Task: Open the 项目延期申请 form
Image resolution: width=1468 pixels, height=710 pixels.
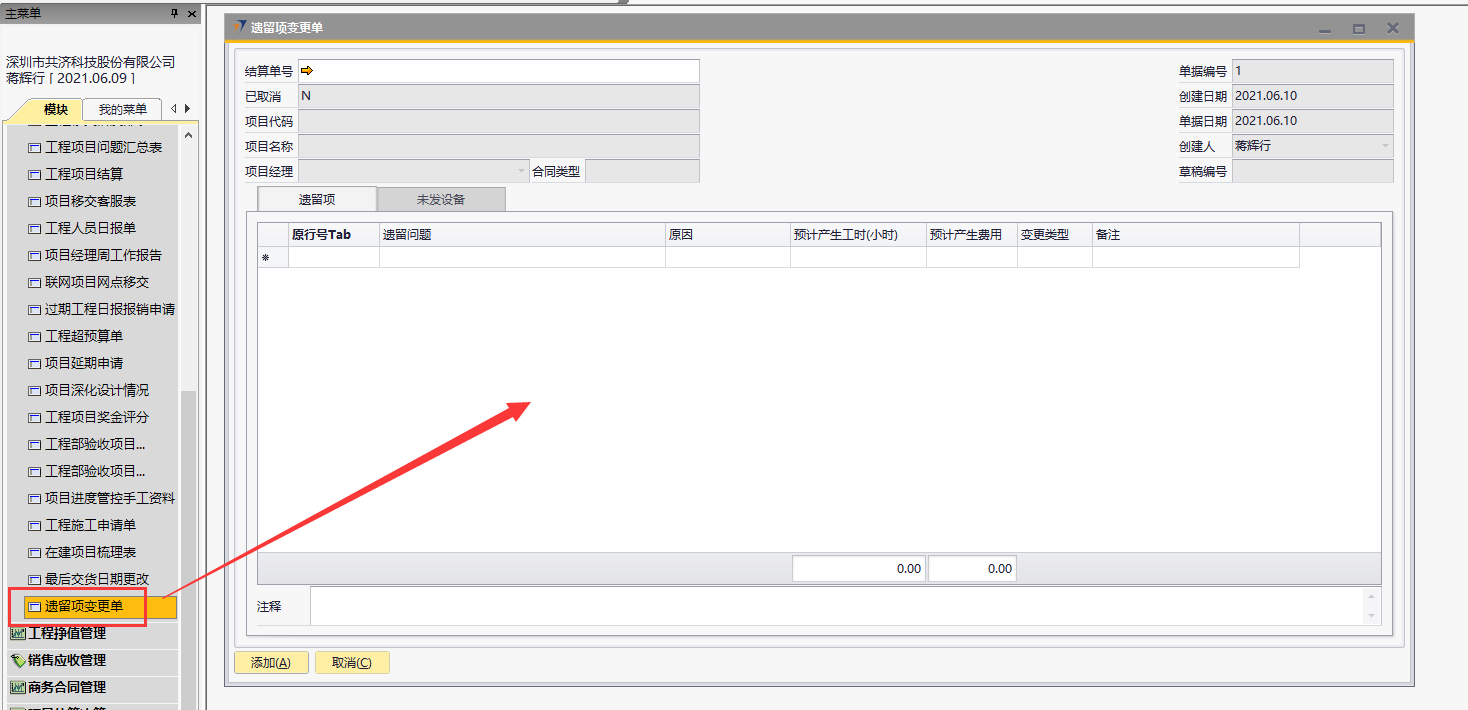Action: tap(84, 363)
